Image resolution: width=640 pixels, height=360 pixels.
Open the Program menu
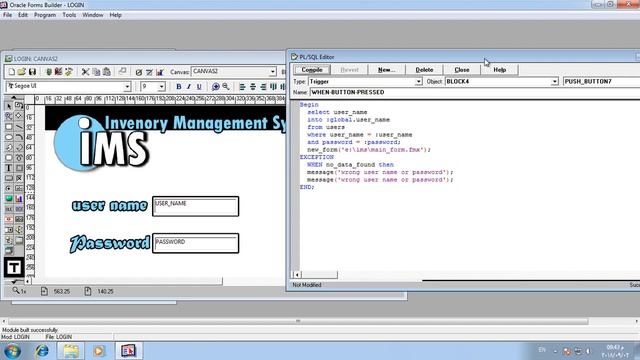pyautogui.click(x=45, y=15)
